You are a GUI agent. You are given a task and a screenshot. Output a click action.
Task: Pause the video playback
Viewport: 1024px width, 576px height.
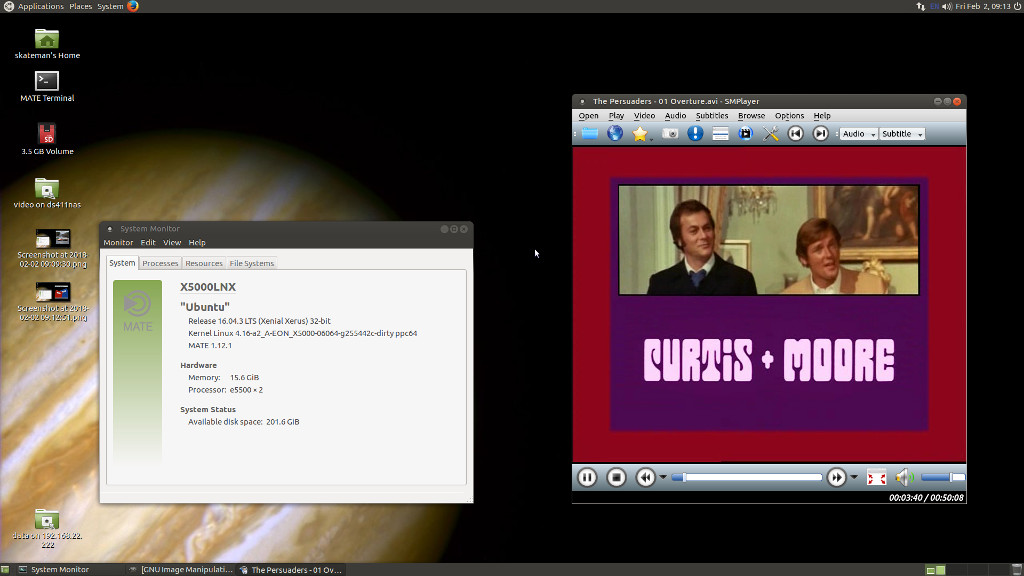(x=587, y=477)
